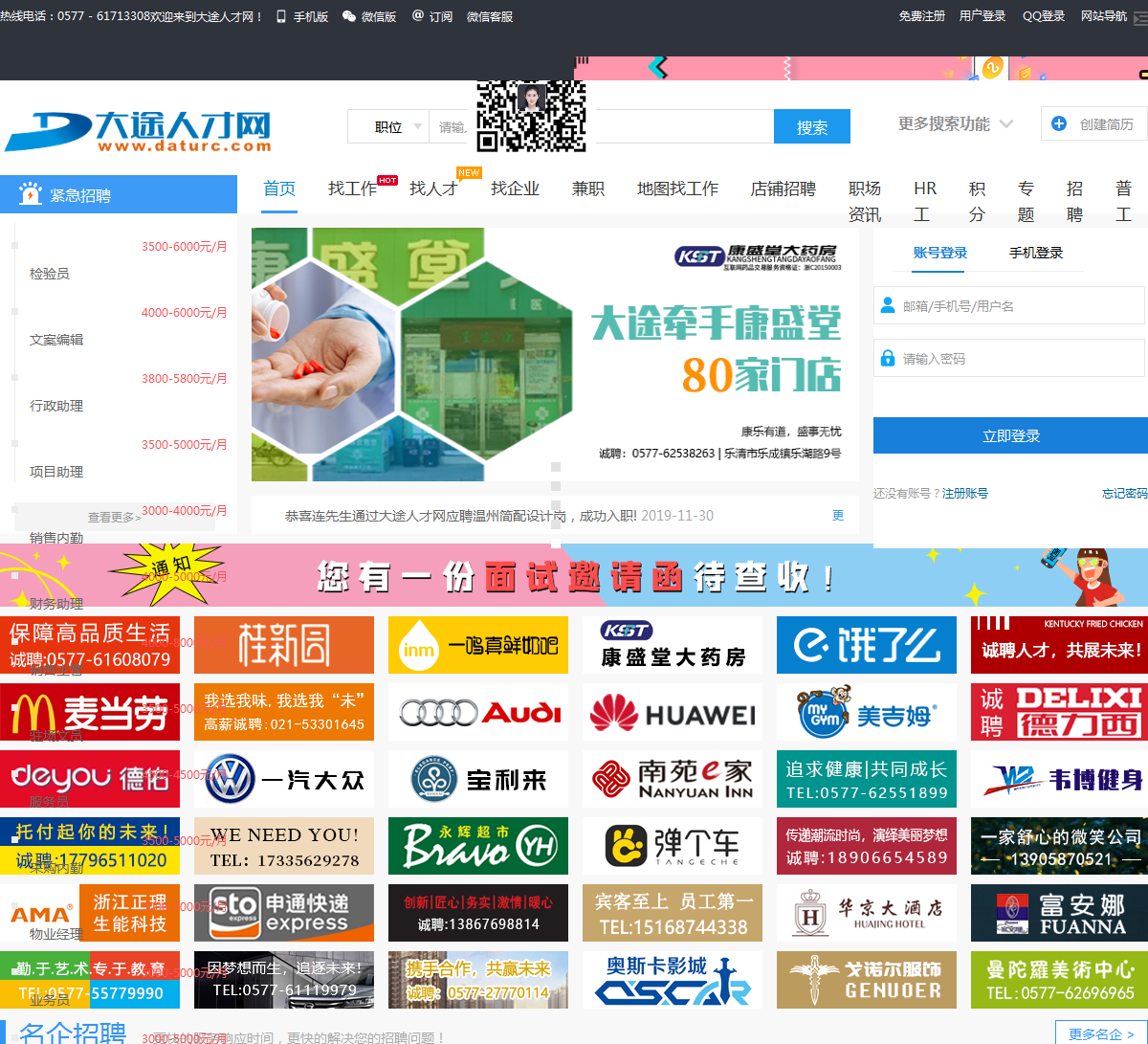Viewport: 1148px width, 1044px height.
Task: Open the 职位 search type dropdown
Action: click(388, 126)
